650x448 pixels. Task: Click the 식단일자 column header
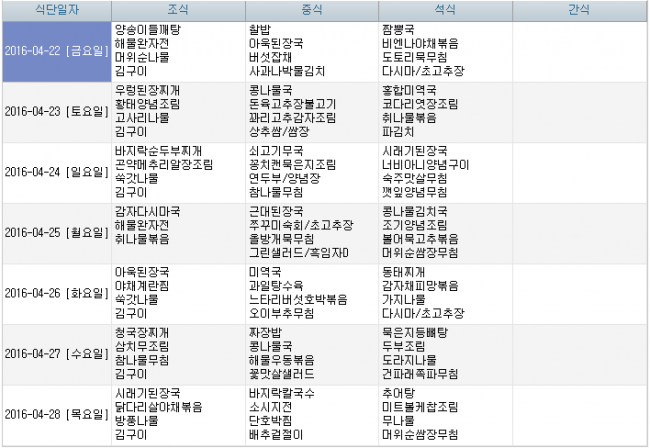click(x=56, y=10)
